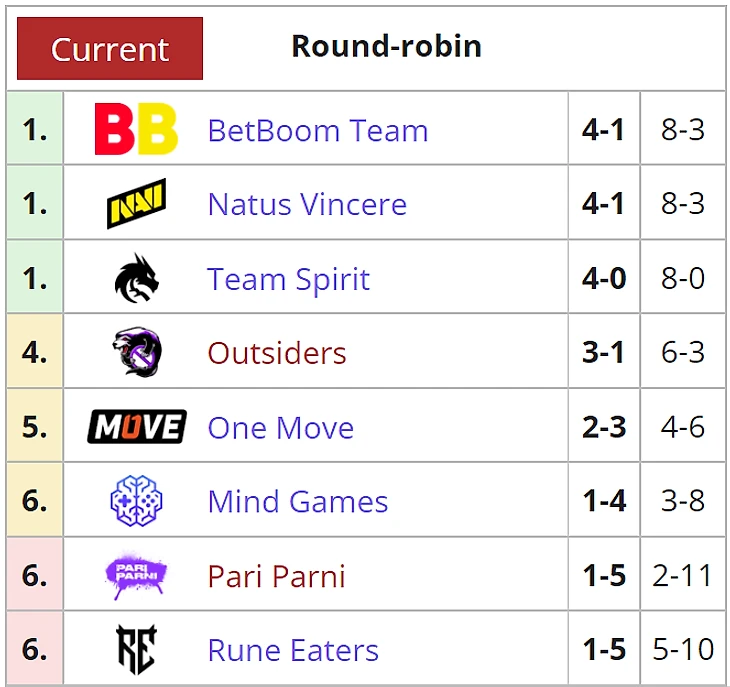Viewport: 730px width, 687px height.
Task: Click the Pari Parni purple logo
Action: click(x=136, y=576)
